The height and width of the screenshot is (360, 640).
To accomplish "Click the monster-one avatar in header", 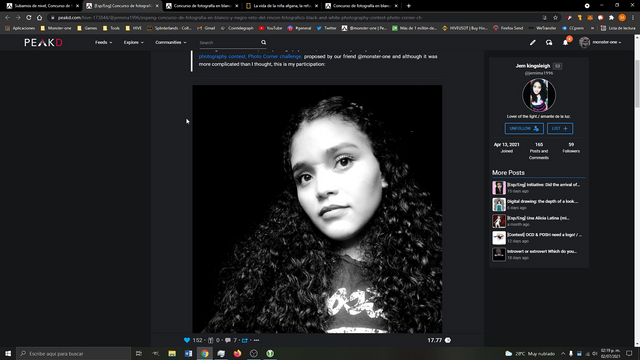I will [x=584, y=42].
